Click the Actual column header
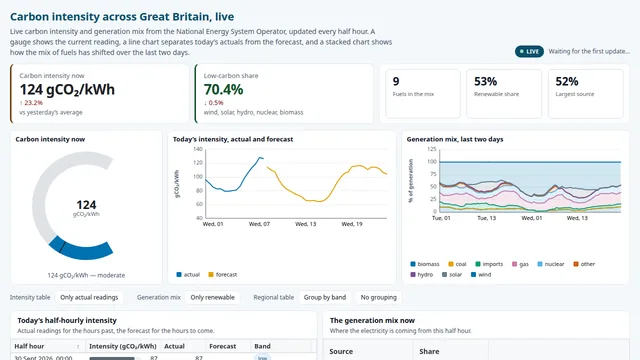The image size is (640, 360). coord(183,346)
